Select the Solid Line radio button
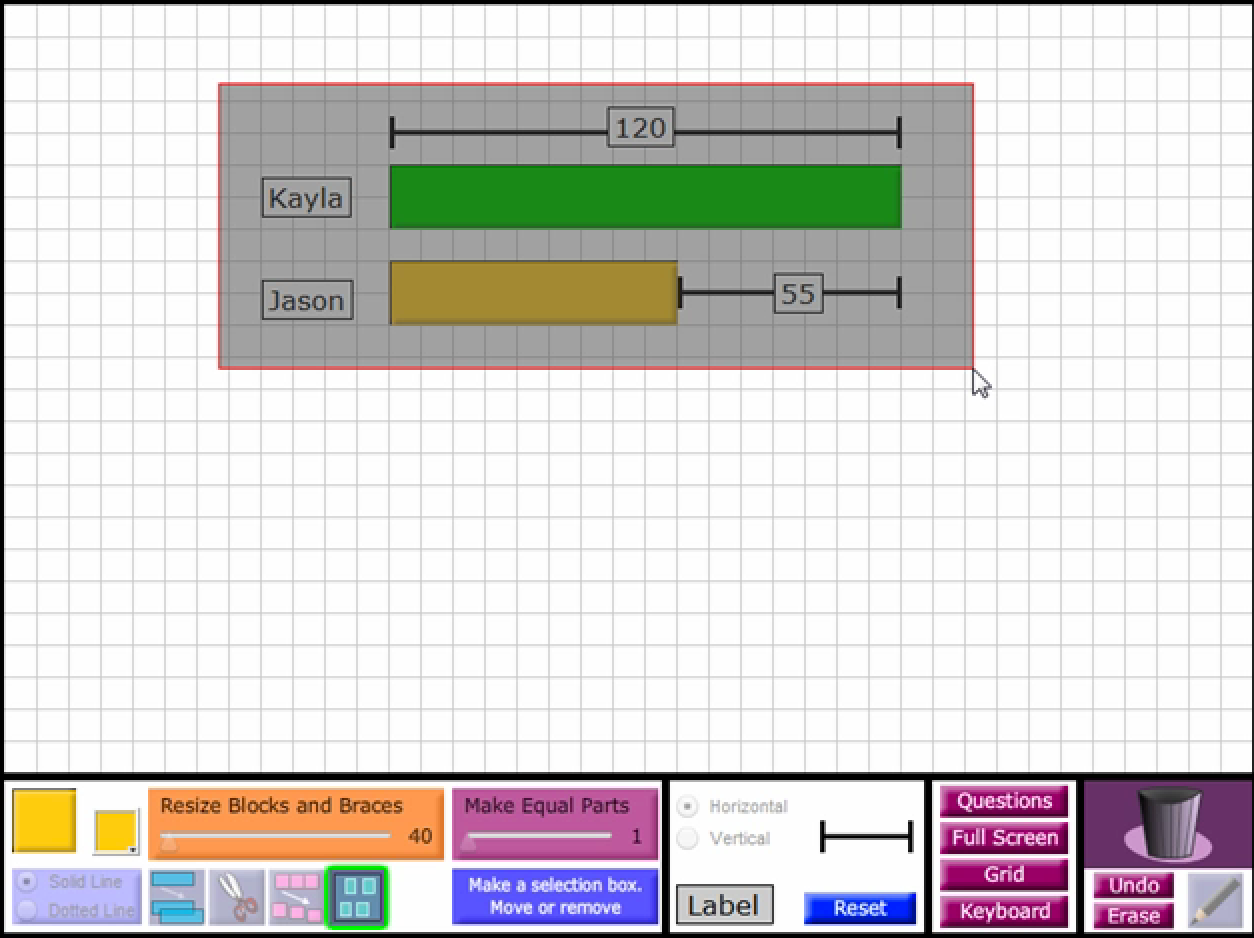The image size is (1254, 938). coord(29,882)
